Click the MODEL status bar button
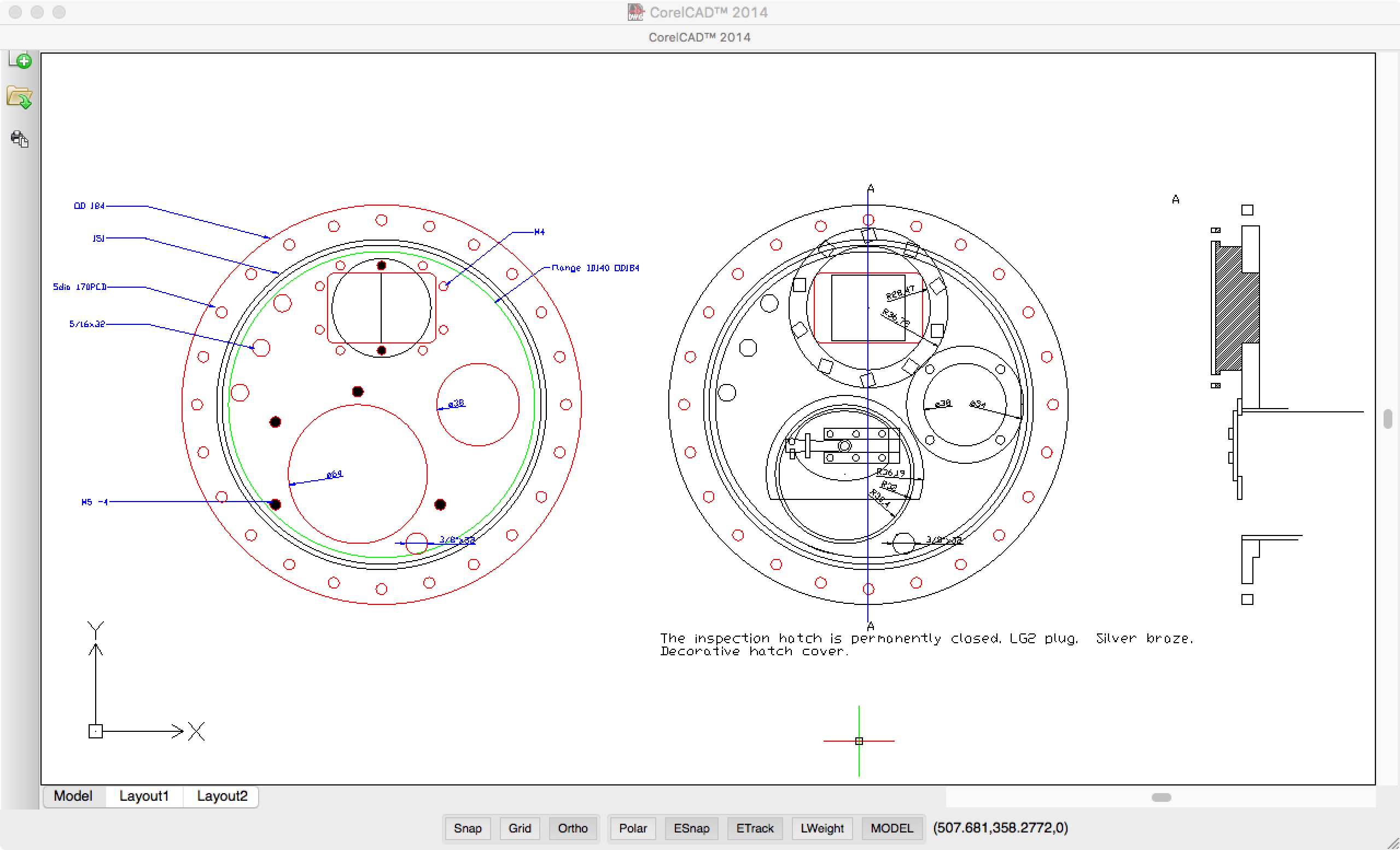The width and height of the screenshot is (1400, 850). 891,828
